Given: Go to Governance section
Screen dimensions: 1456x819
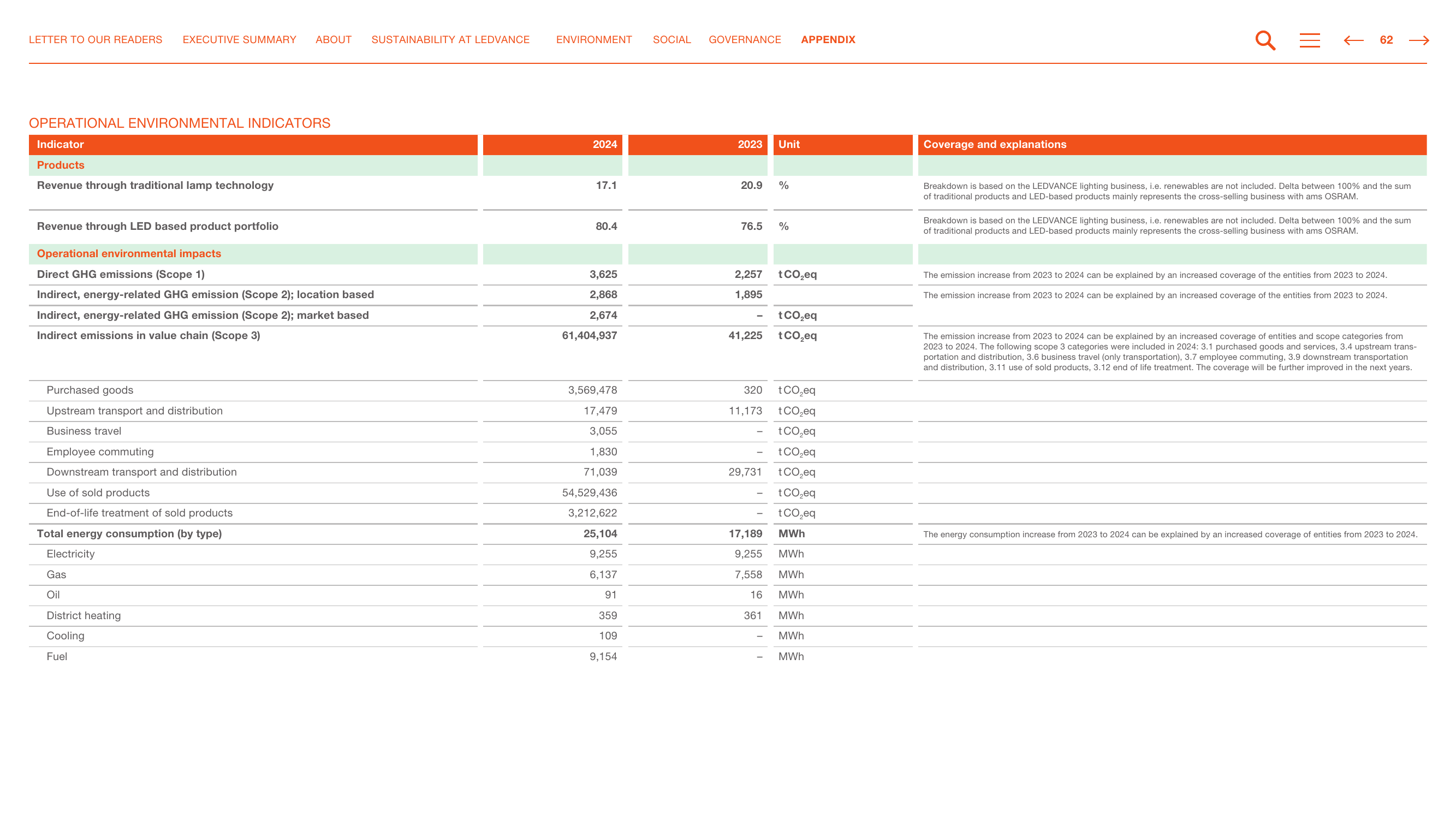Looking at the screenshot, I should (745, 39).
